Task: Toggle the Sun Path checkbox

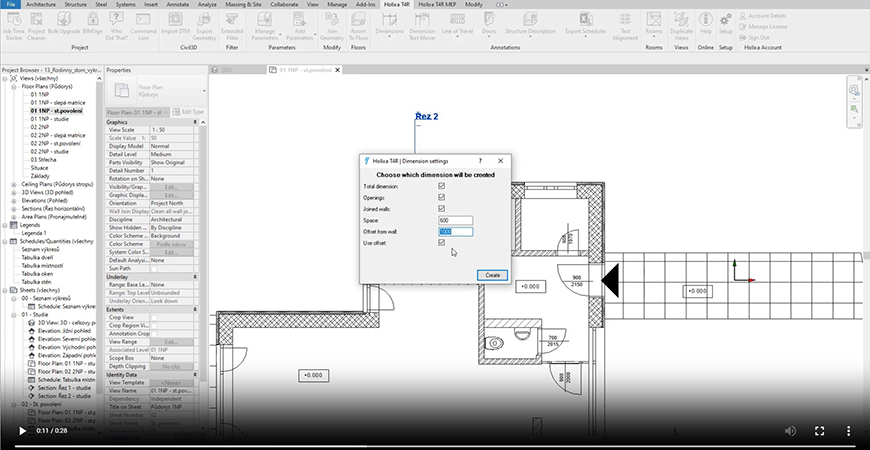Action: click(x=154, y=269)
